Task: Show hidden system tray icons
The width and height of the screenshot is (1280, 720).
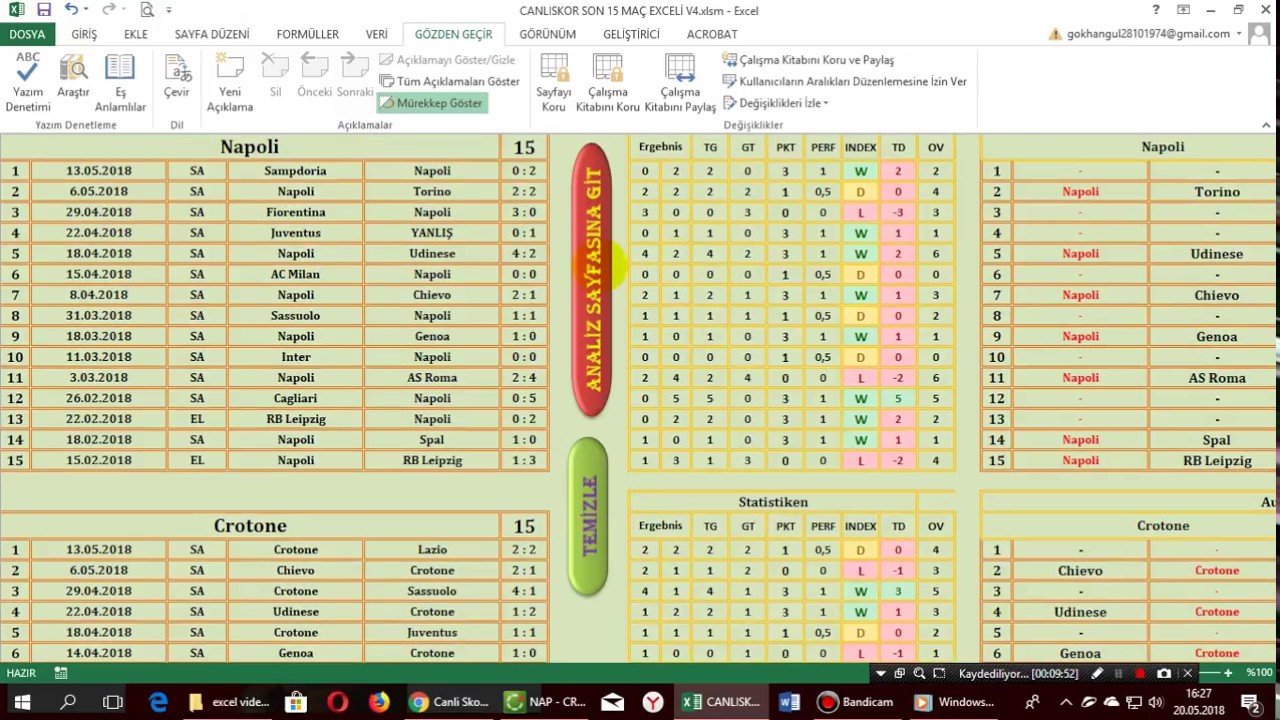Action: (x=1066, y=702)
